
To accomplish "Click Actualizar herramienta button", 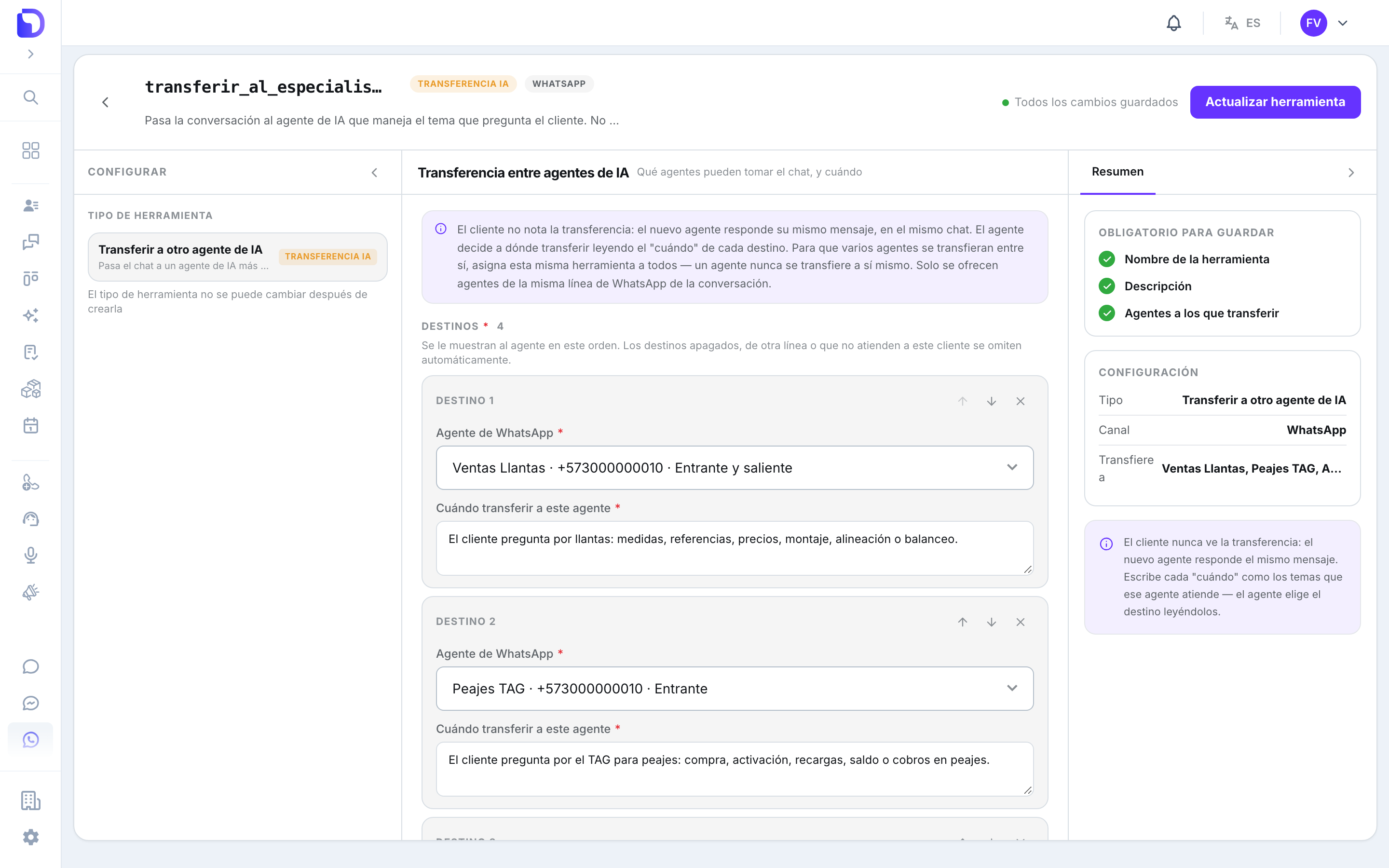I will (x=1275, y=102).
